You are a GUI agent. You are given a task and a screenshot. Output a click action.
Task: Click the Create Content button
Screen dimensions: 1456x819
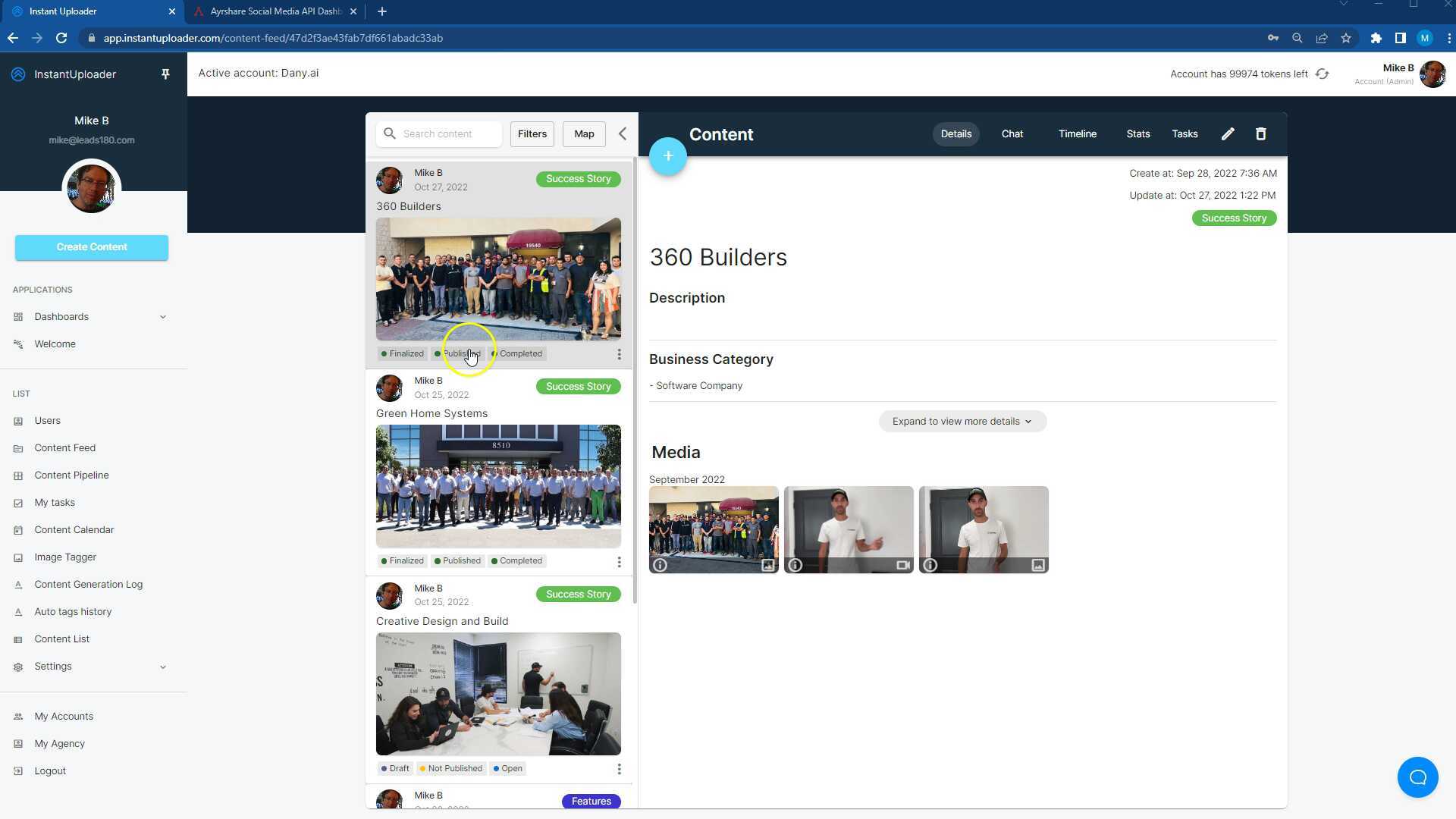click(92, 247)
